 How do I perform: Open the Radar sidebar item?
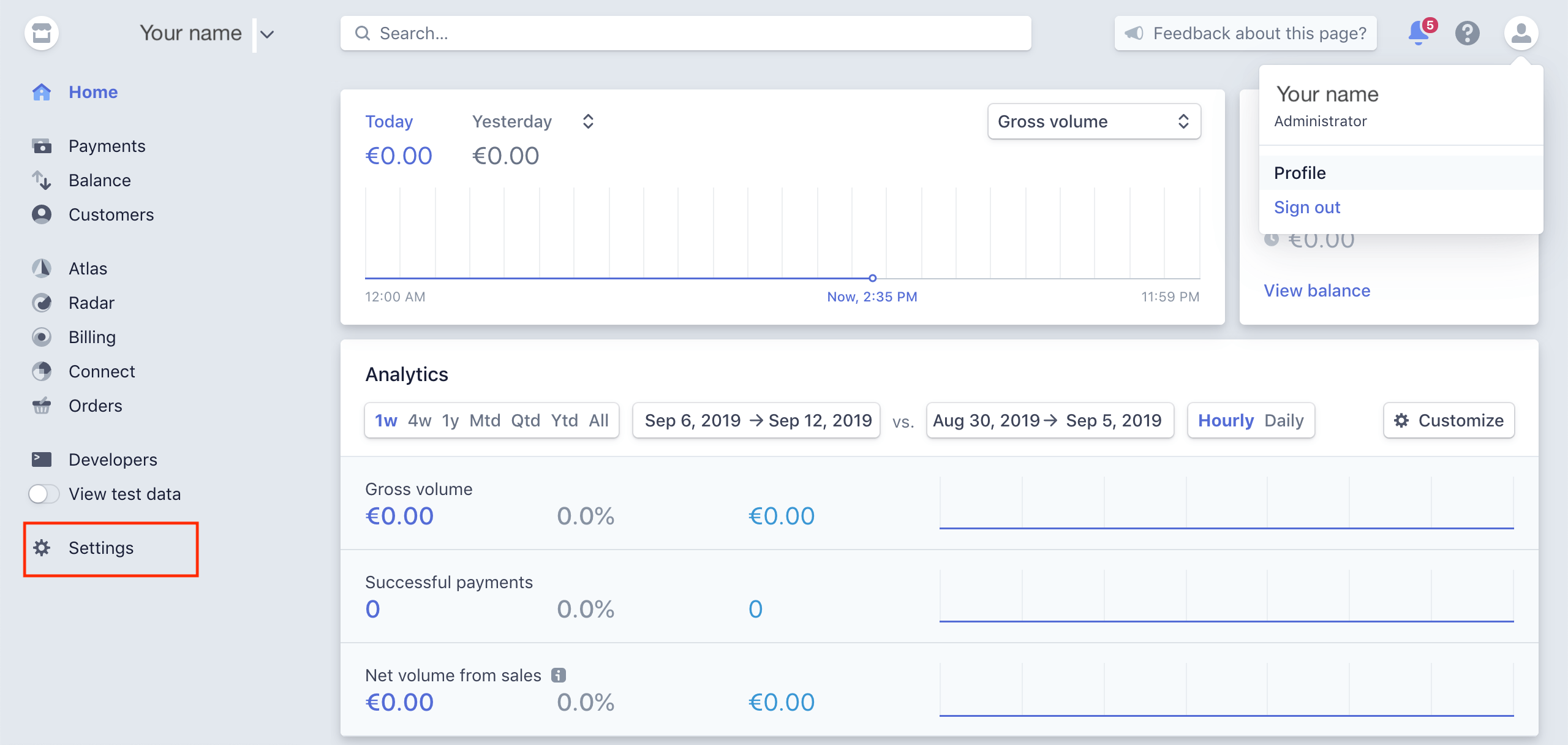[x=92, y=302]
